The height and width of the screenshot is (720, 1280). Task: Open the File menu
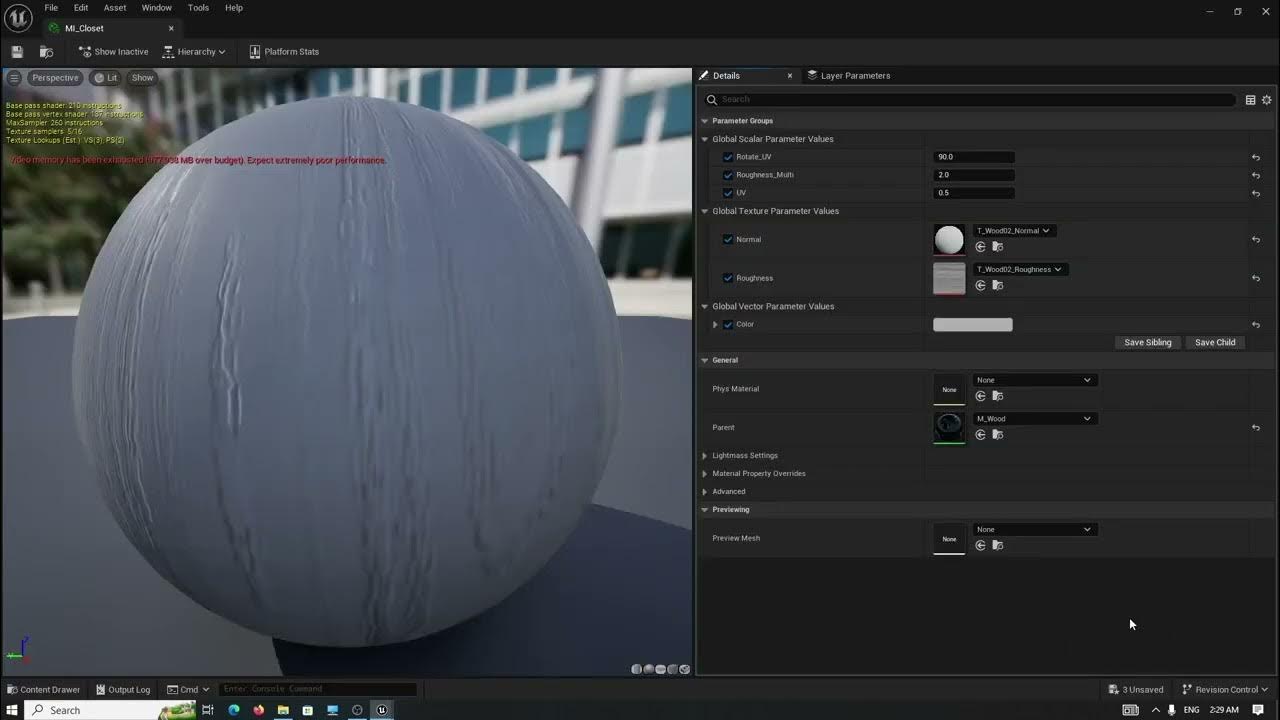[x=51, y=8]
